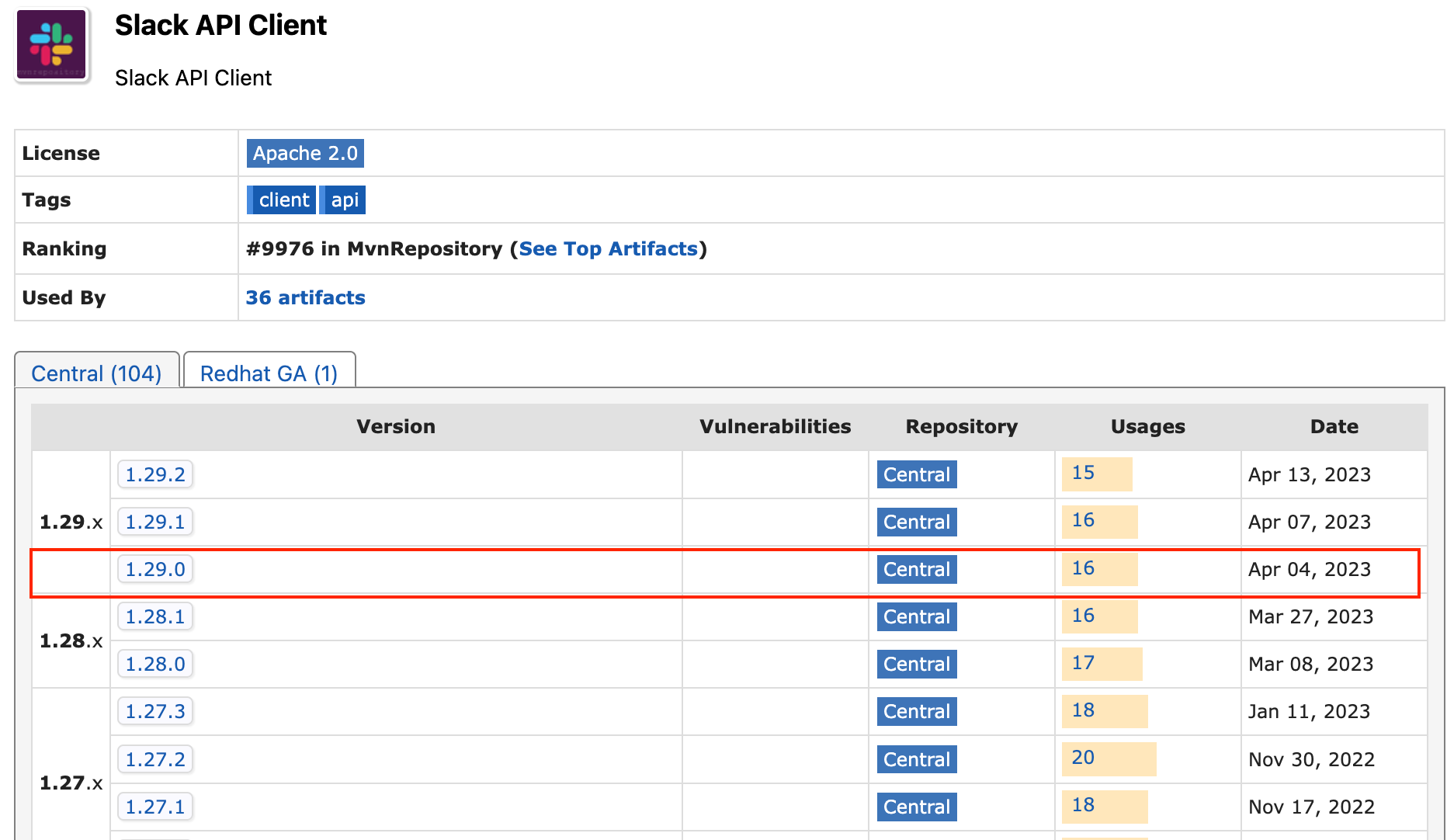This screenshot has height=840, width=1447.
Task: Click the Slack API Client heading
Action: pos(221,26)
